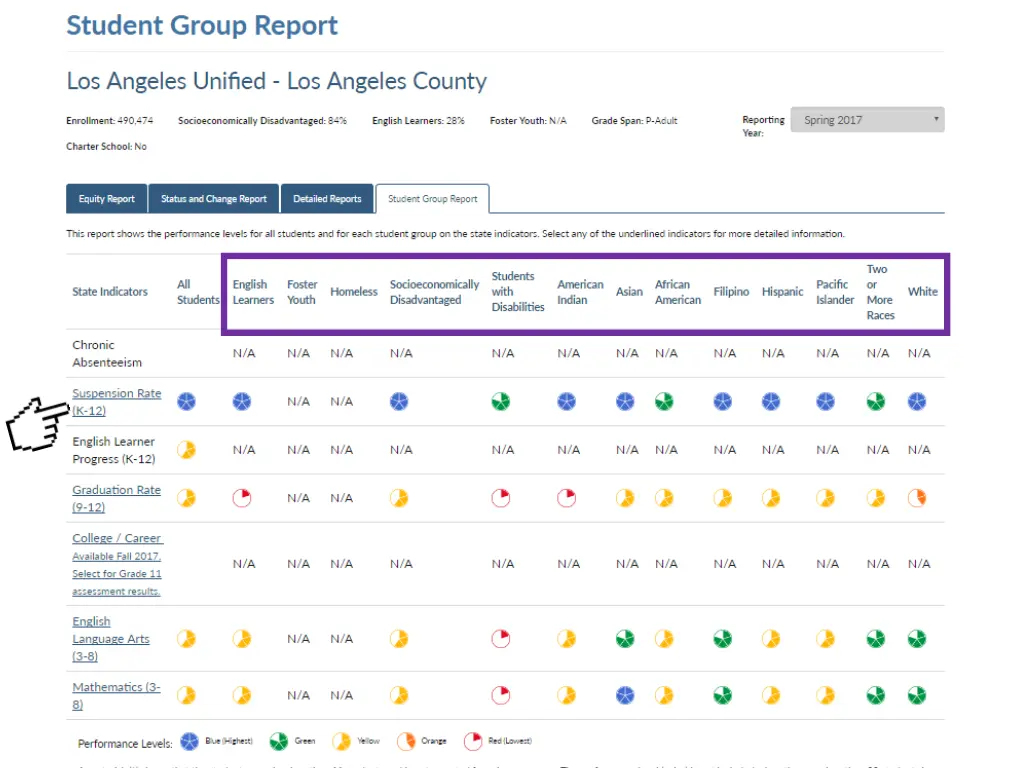
Task: Click Mathematics green icon for Two or More Races
Action: click(876, 695)
